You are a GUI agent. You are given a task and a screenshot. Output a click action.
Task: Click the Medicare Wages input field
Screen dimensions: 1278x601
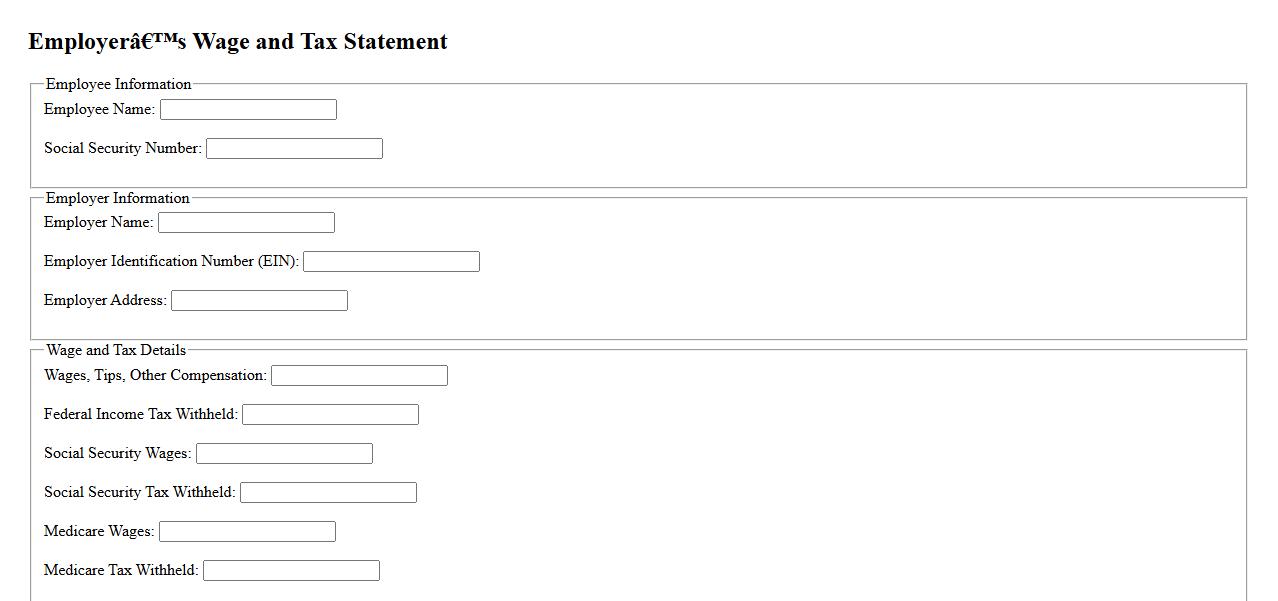pyautogui.click(x=247, y=531)
